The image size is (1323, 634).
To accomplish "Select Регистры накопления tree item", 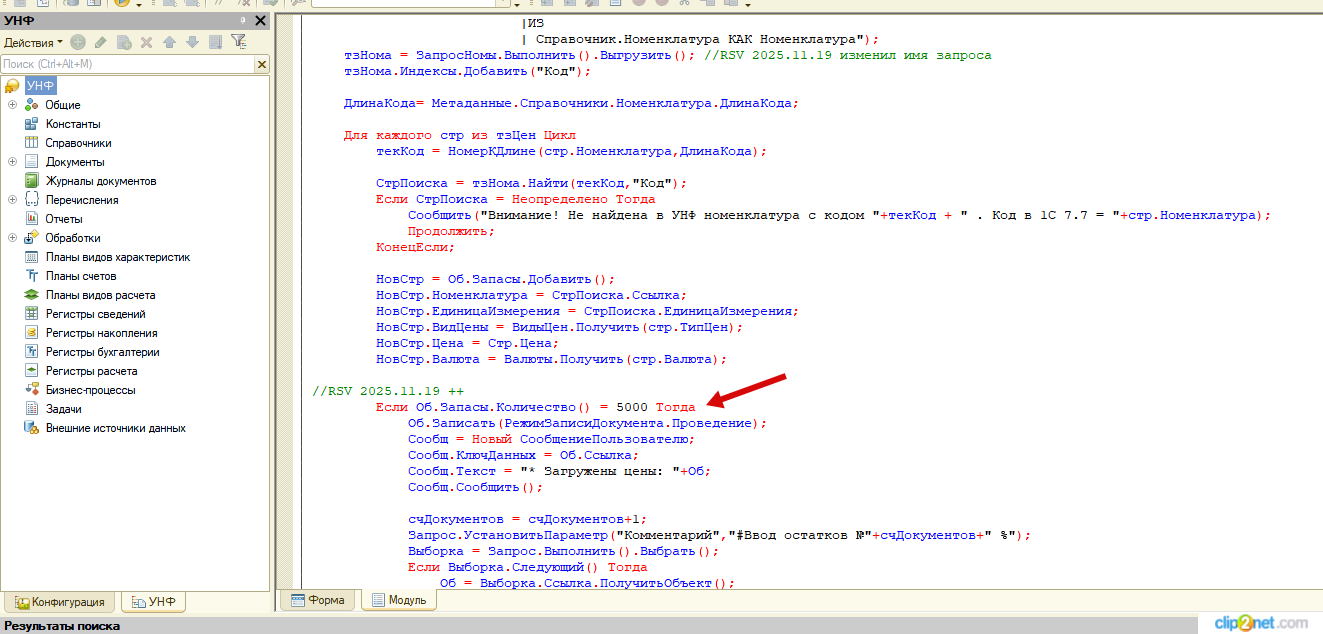I will (x=101, y=333).
